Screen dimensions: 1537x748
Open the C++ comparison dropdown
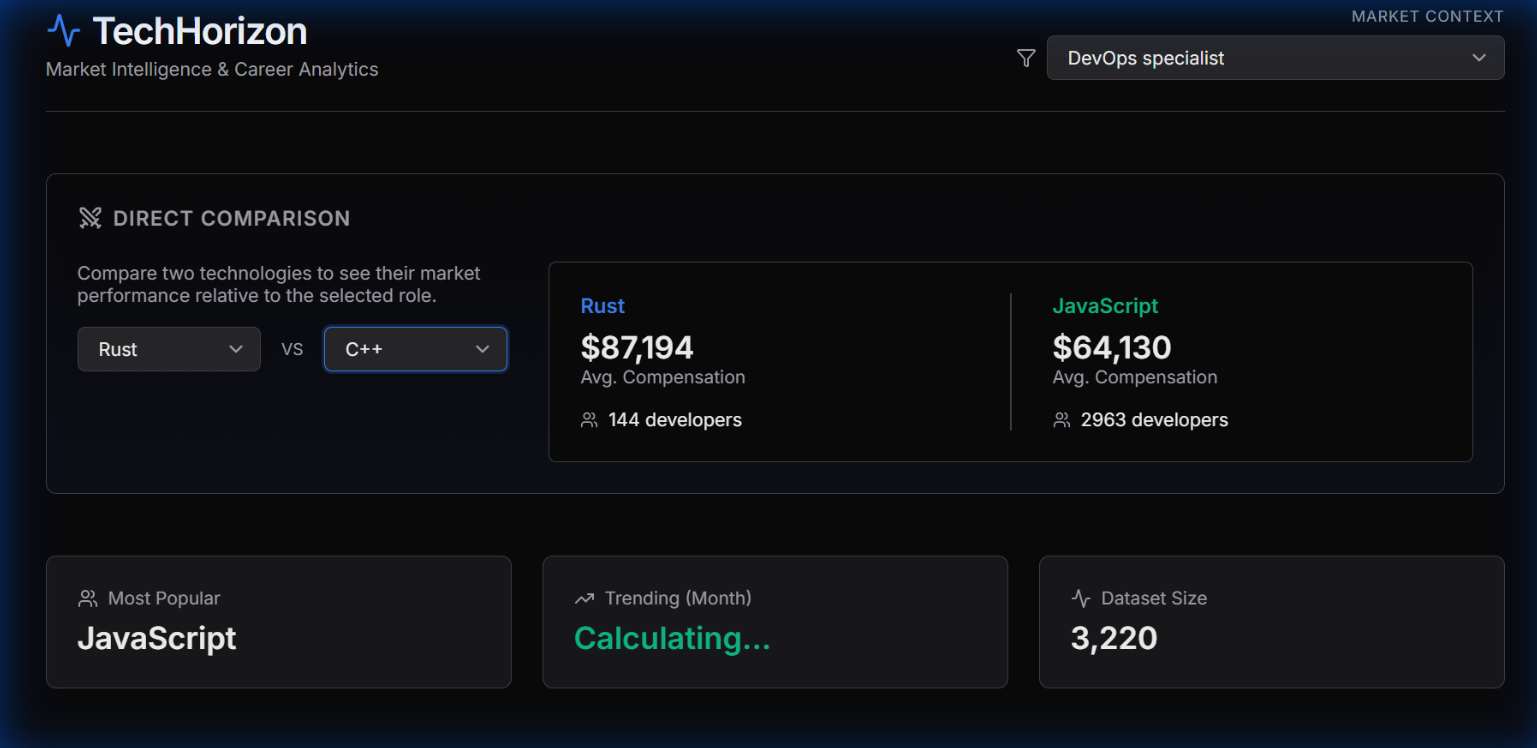click(416, 349)
